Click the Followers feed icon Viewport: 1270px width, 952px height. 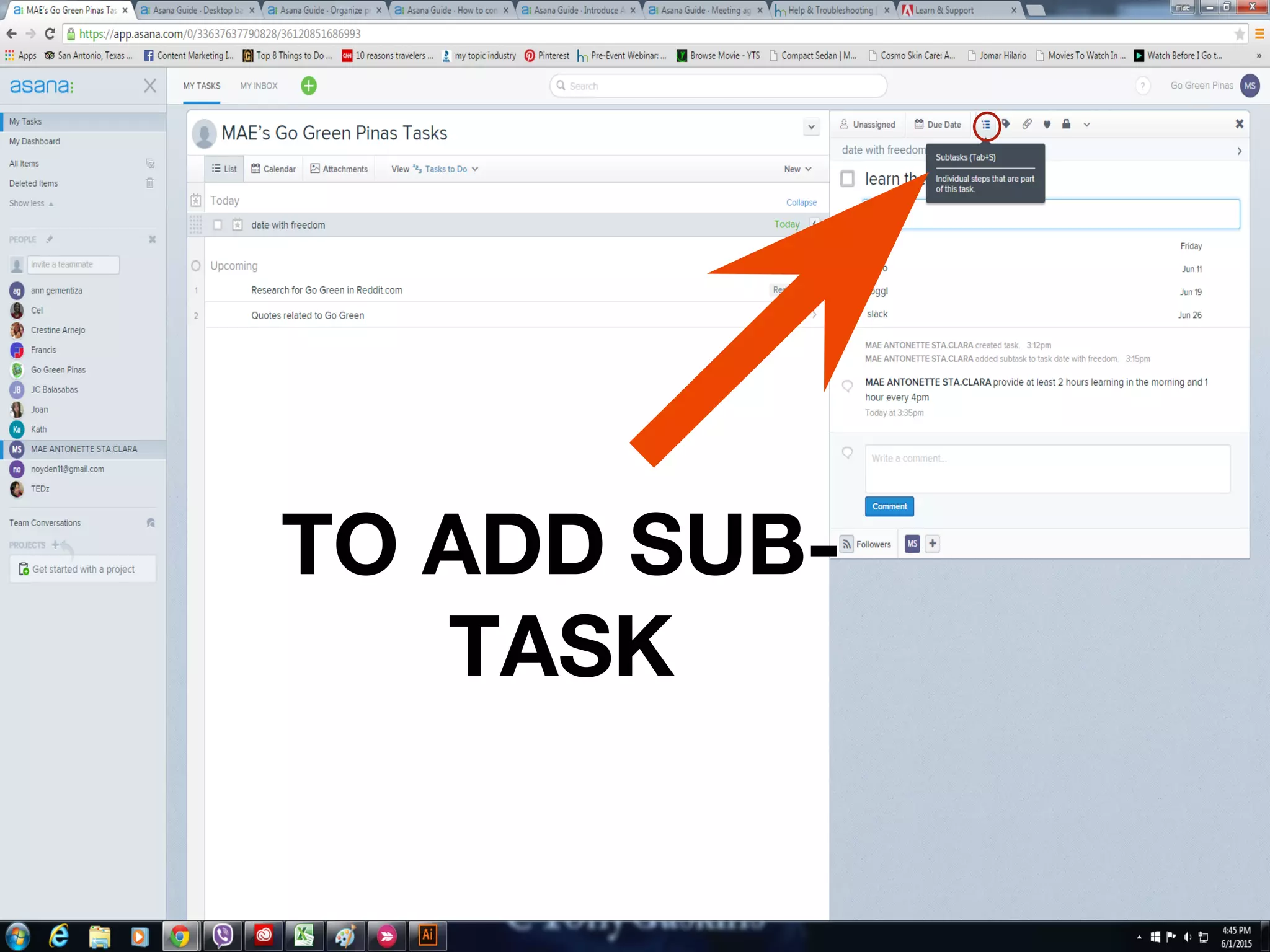(x=846, y=544)
